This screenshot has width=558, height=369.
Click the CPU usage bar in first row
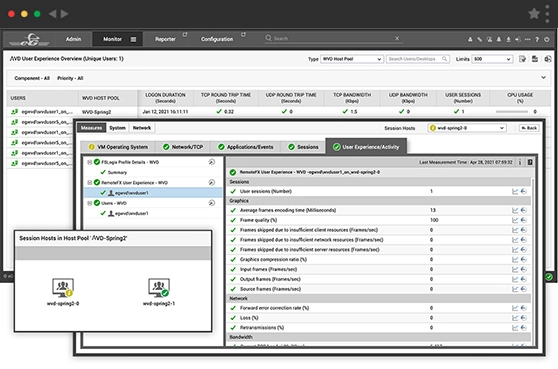(x=512, y=112)
